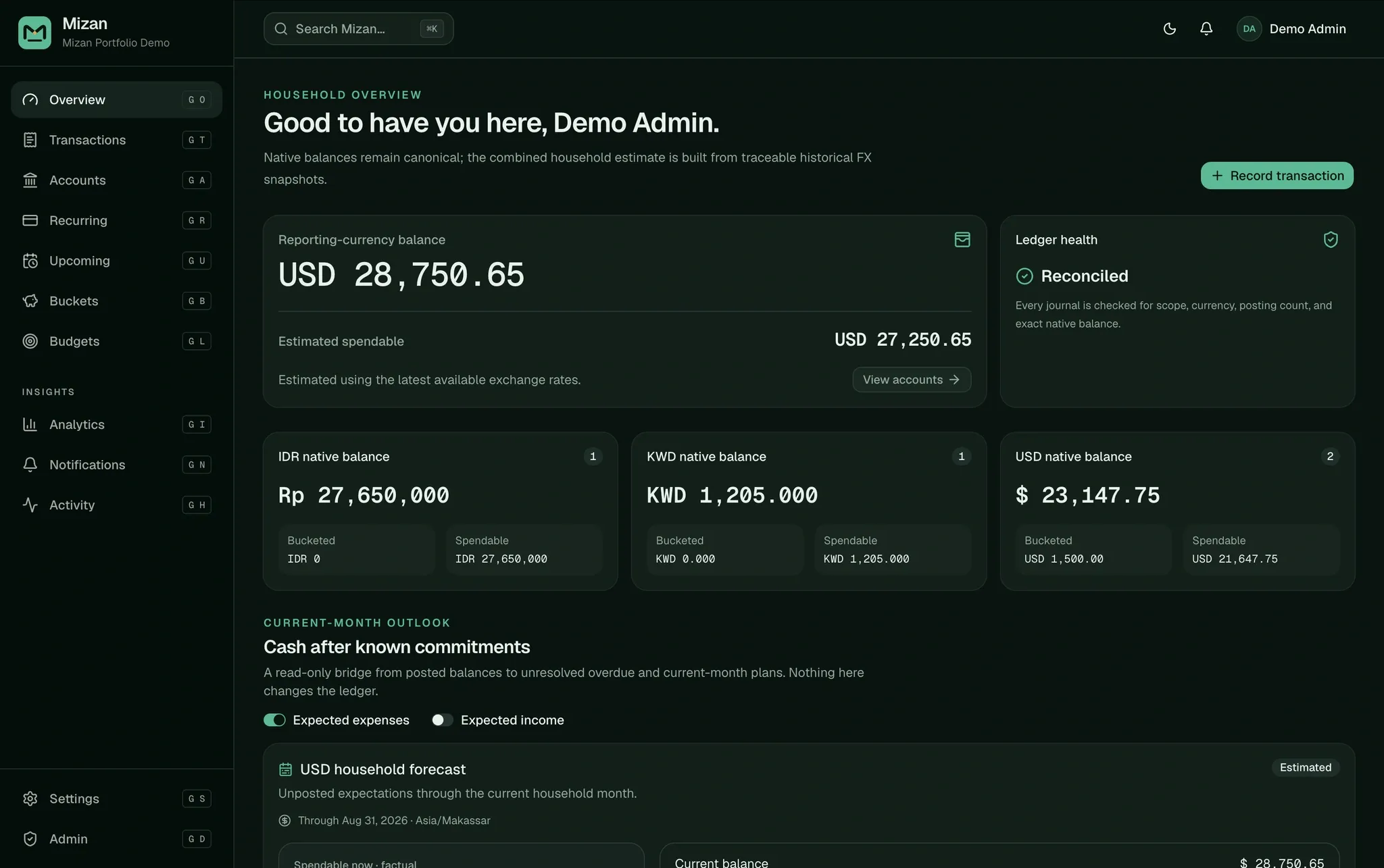This screenshot has width=1384, height=868.
Task: Click the USD 27,250.65 spendable value
Action: click(903, 340)
